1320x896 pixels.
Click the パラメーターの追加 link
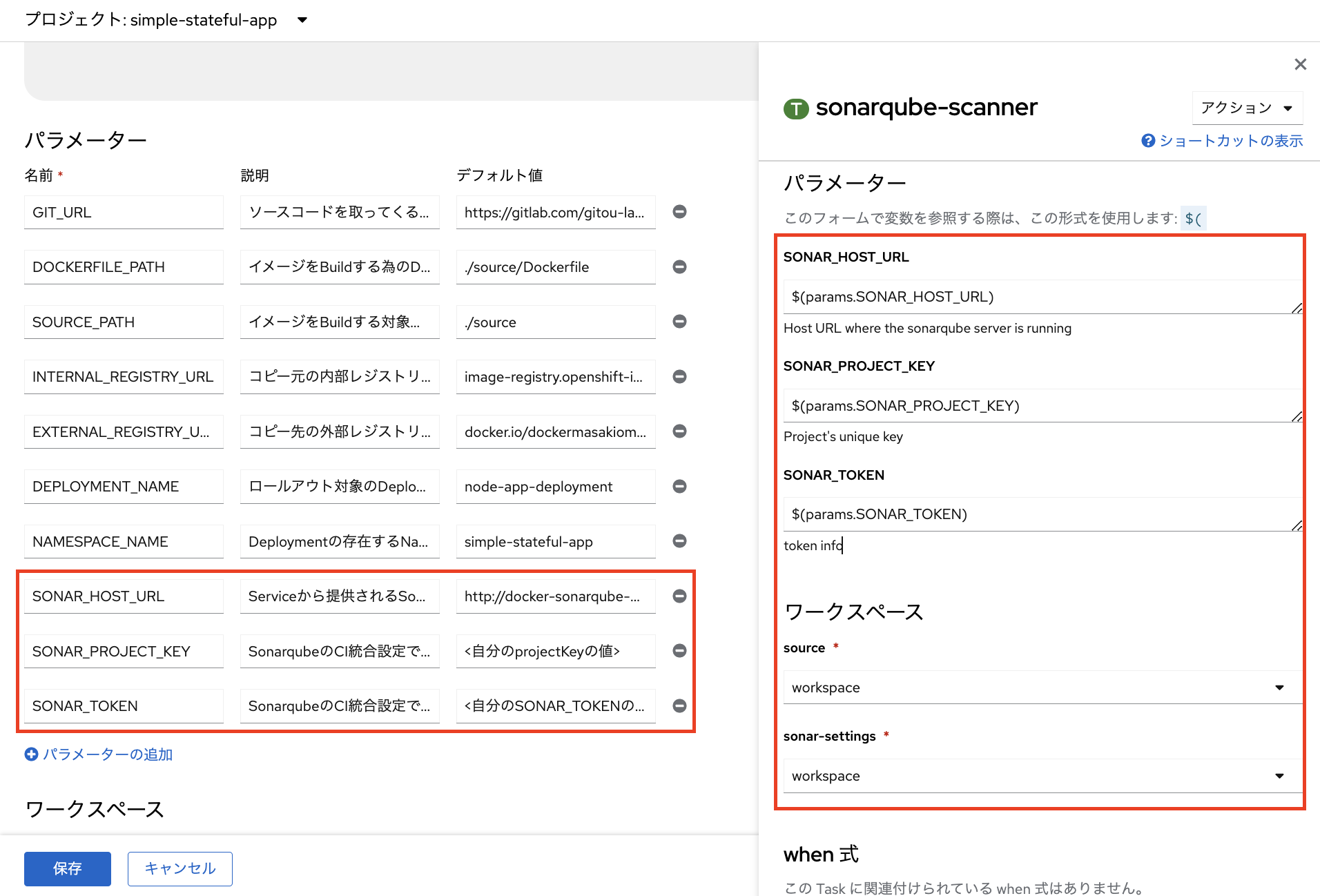tap(108, 754)
